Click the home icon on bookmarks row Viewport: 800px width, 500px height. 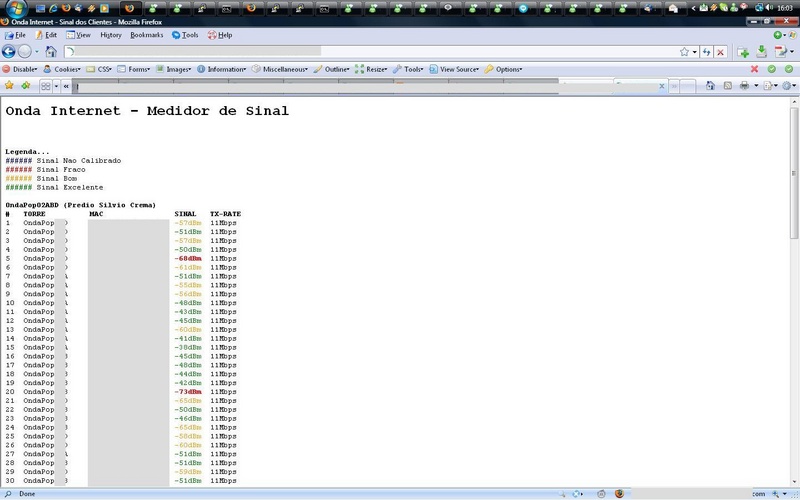coord(710,86)
